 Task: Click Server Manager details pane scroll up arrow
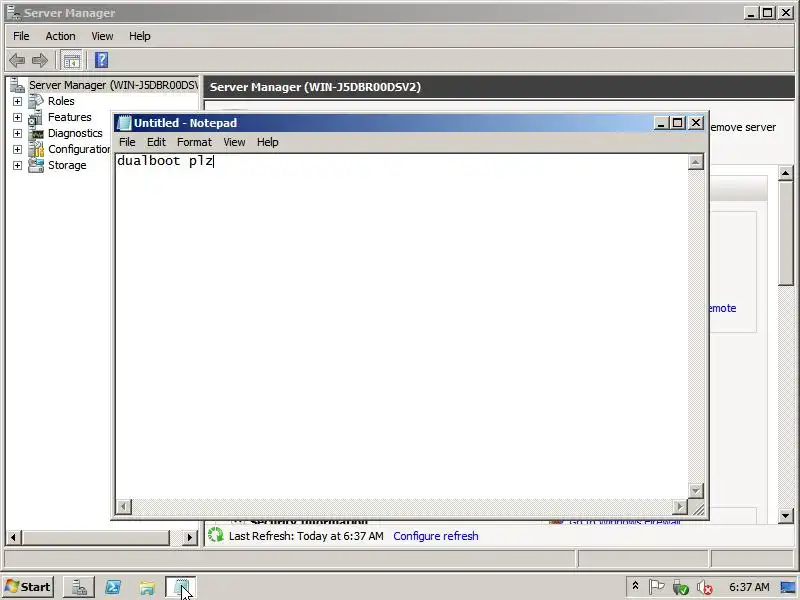pyautogui.click(x=786, y=173)
